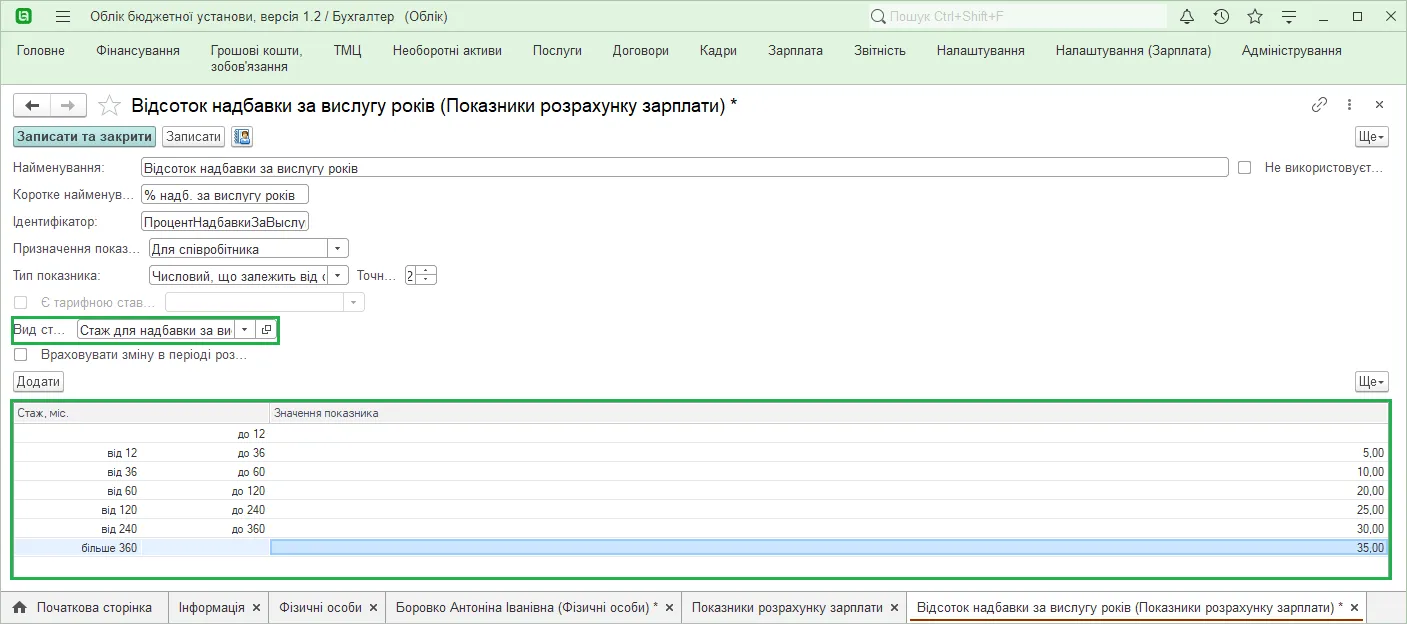Open the upper Ще dropdown menu
Viewport: 1407px width, 624px height.
1371,137
